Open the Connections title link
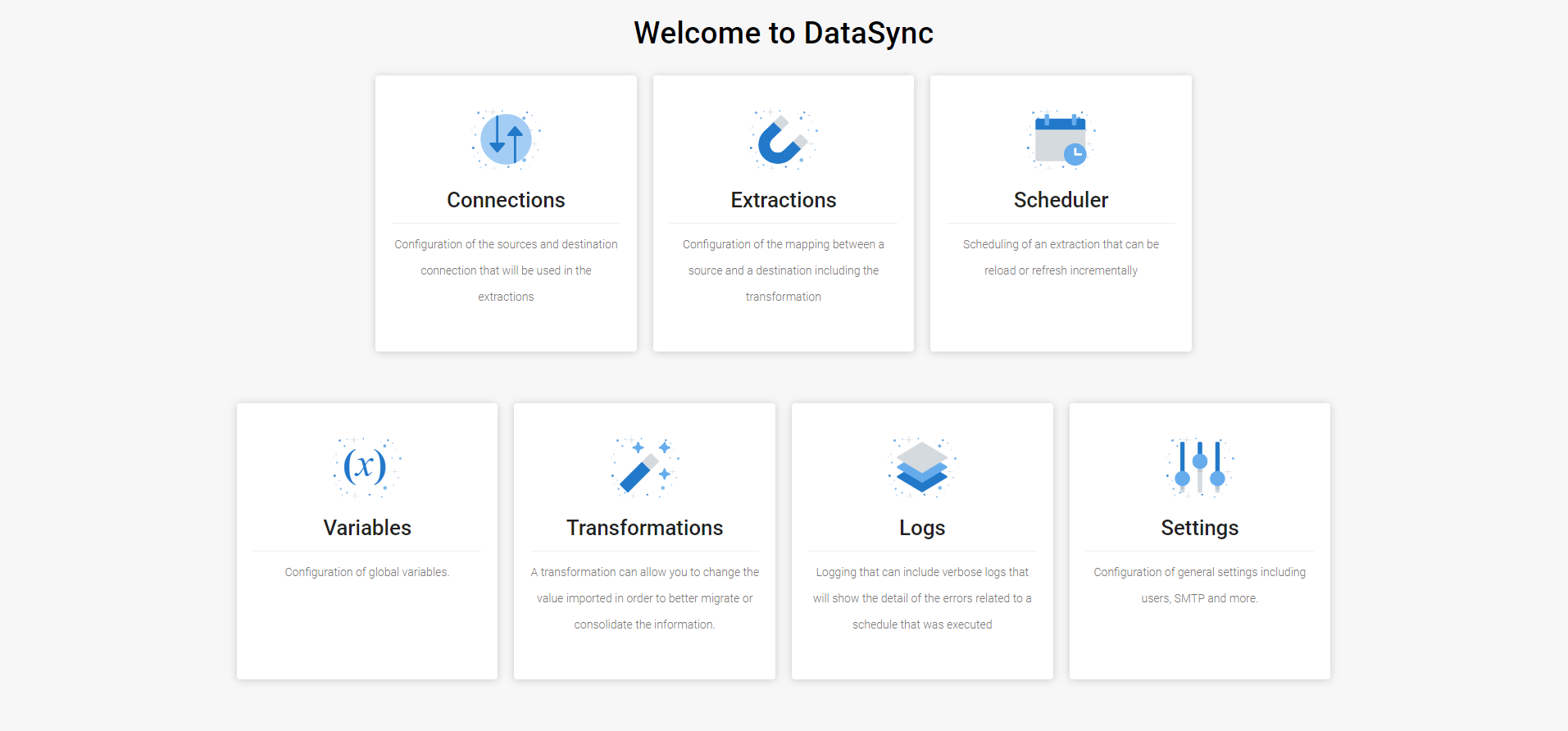1568x731 pixels. pyautogui.click(x=506, y=200)
